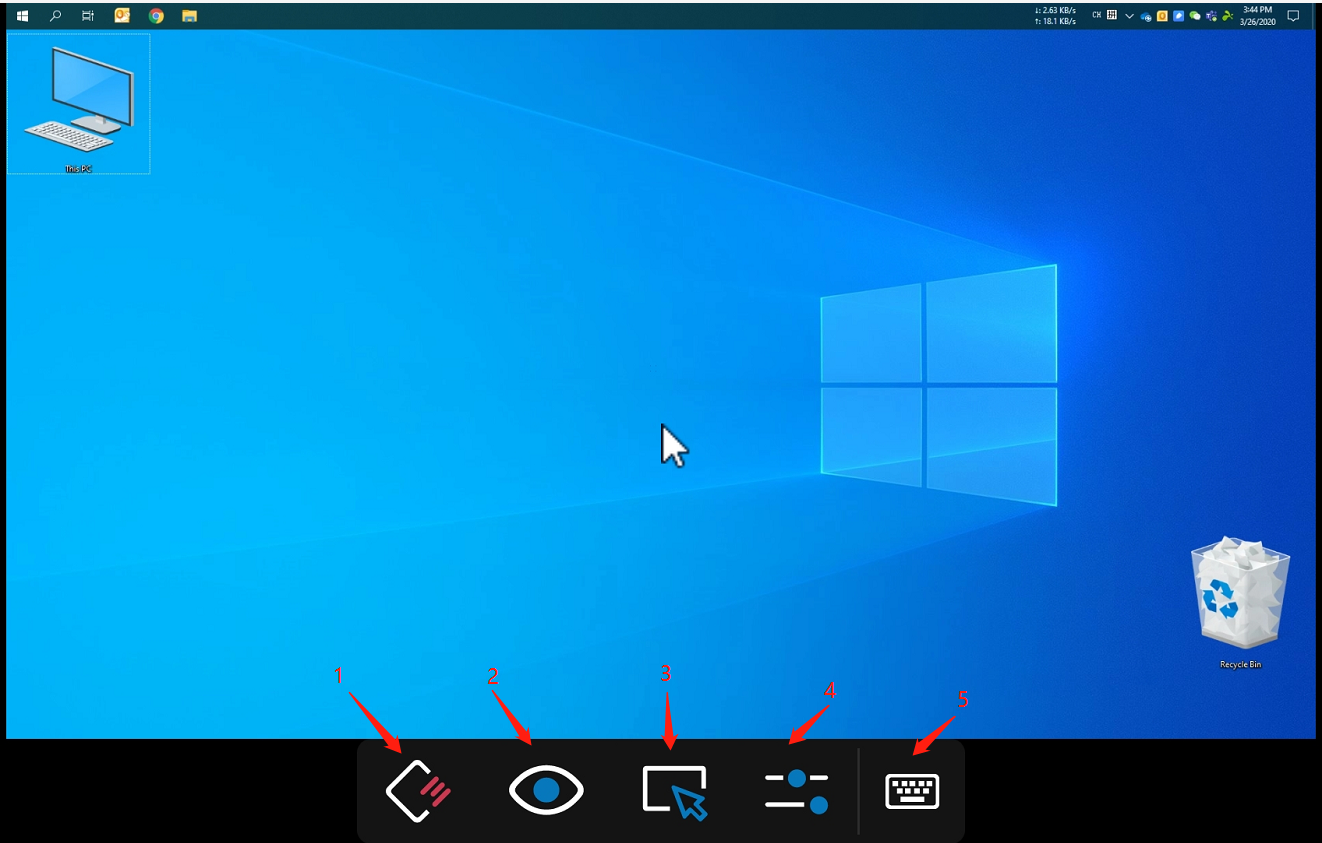Switch the CH input language indicator

[1097, 15]
